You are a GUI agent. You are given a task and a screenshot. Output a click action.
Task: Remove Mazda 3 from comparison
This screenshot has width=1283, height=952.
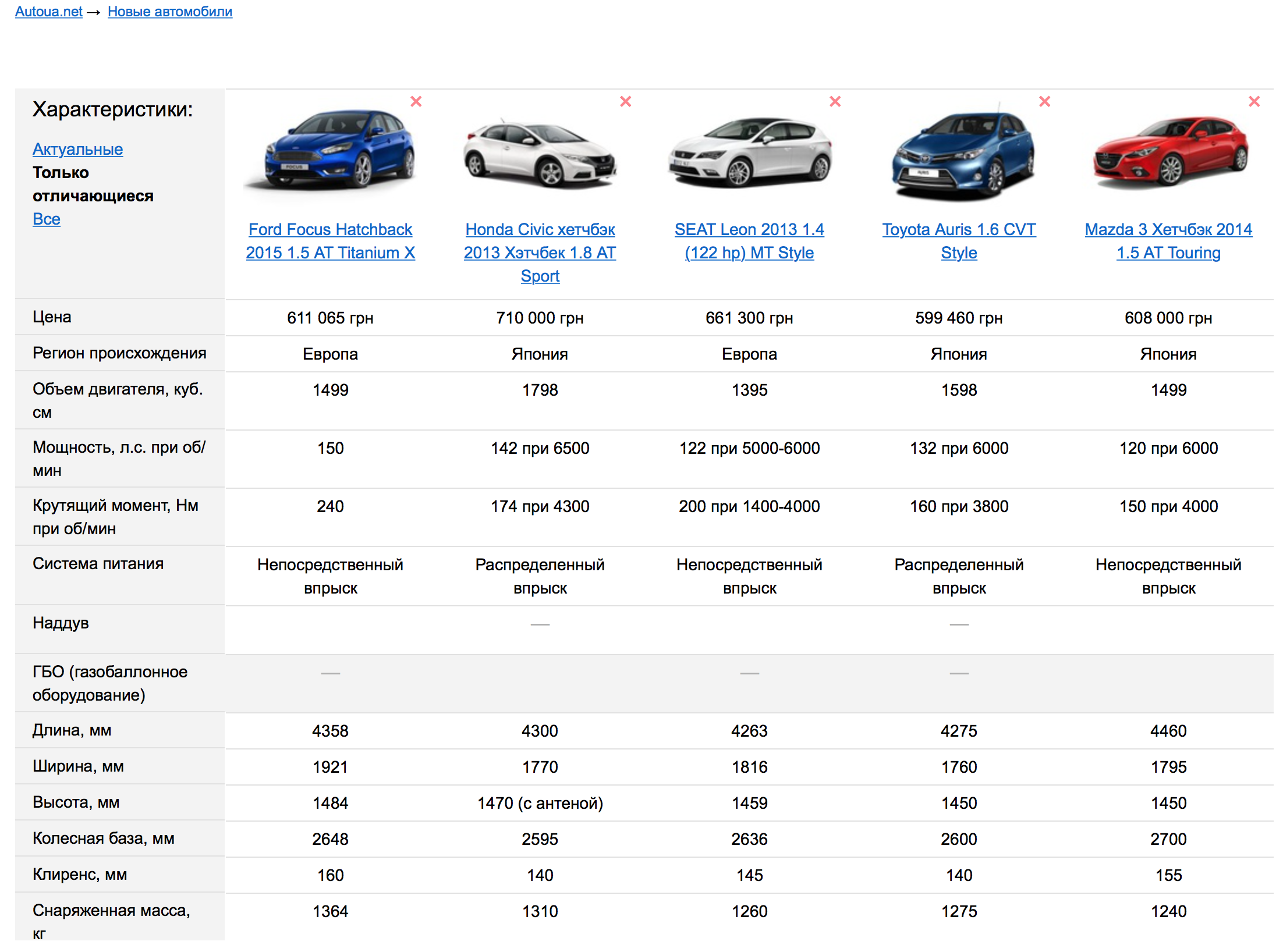1254,101
